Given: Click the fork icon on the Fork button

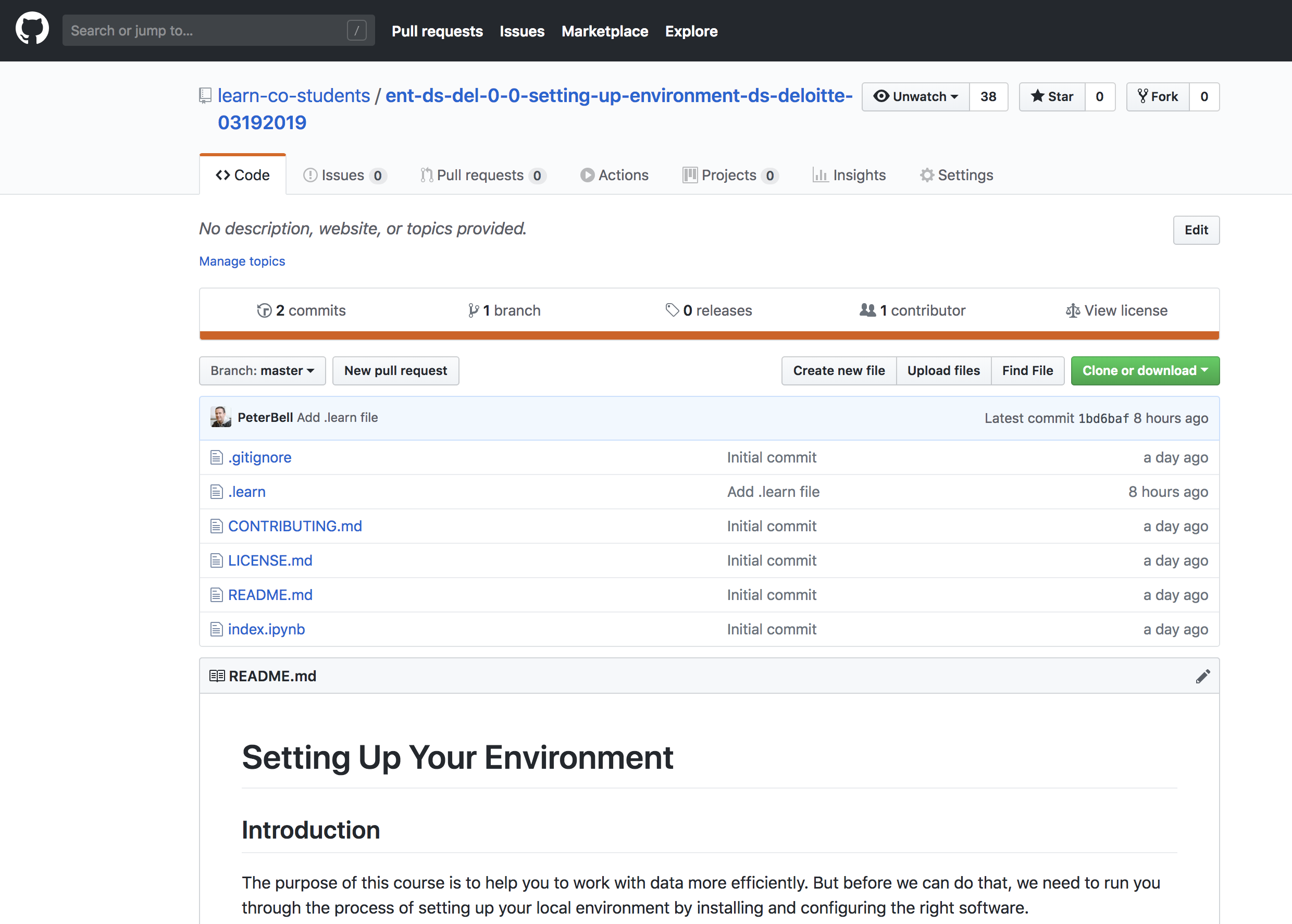Looking at the screenshot, I should pyautogui.click(x=1142, y=97).
